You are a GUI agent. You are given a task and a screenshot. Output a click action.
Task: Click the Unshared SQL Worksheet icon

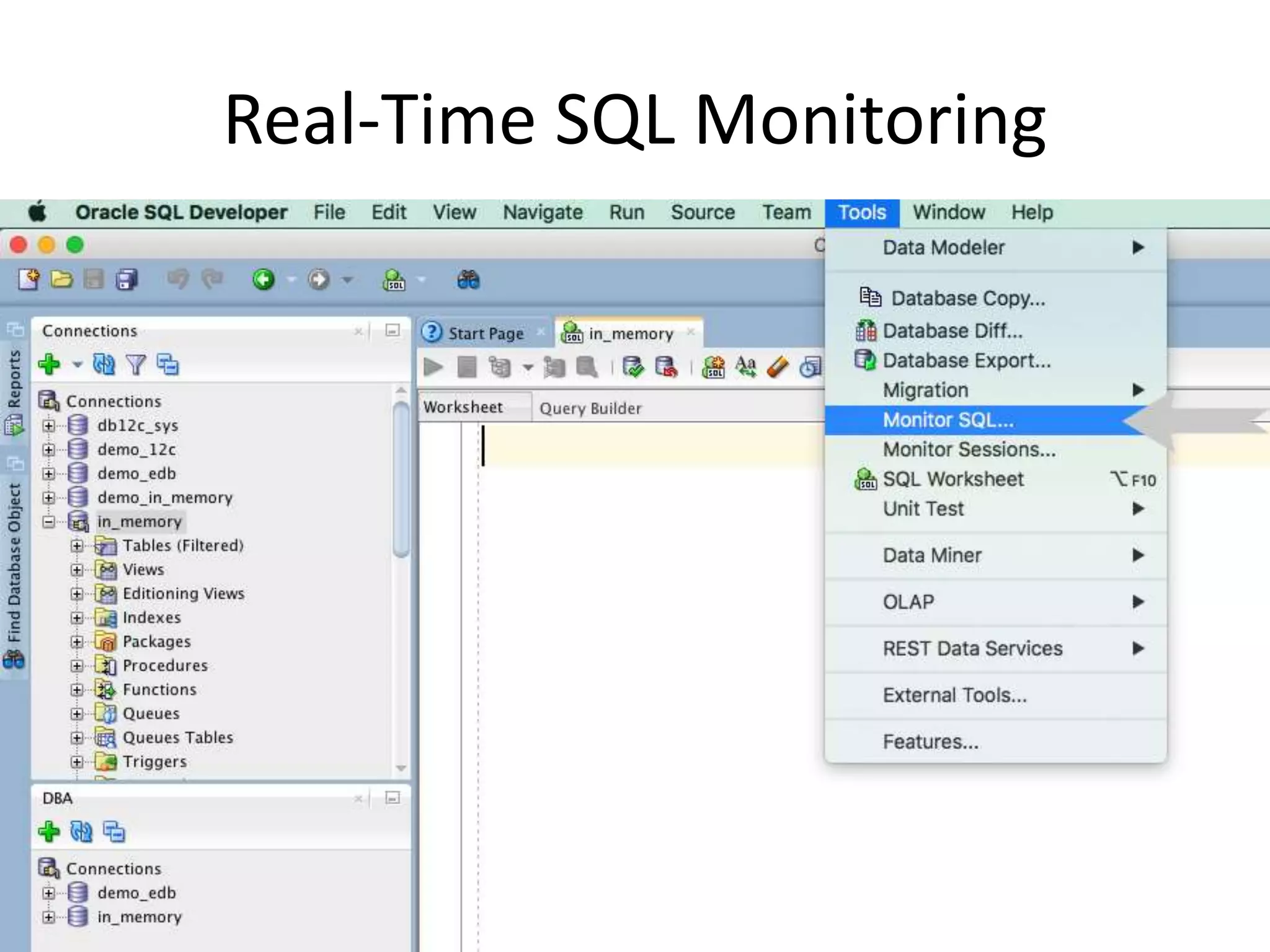[x=714, y=367]
